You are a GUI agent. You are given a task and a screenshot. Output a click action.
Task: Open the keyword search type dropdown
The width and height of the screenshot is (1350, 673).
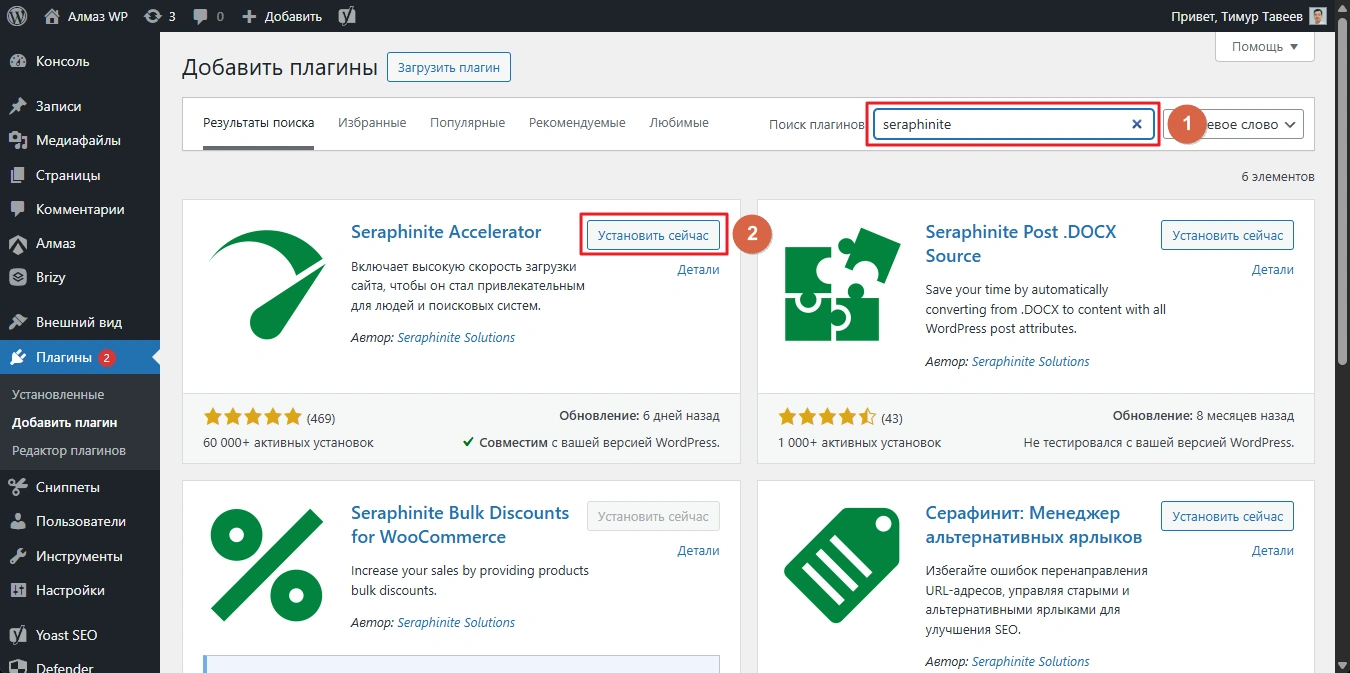[x=1250, y=124]
